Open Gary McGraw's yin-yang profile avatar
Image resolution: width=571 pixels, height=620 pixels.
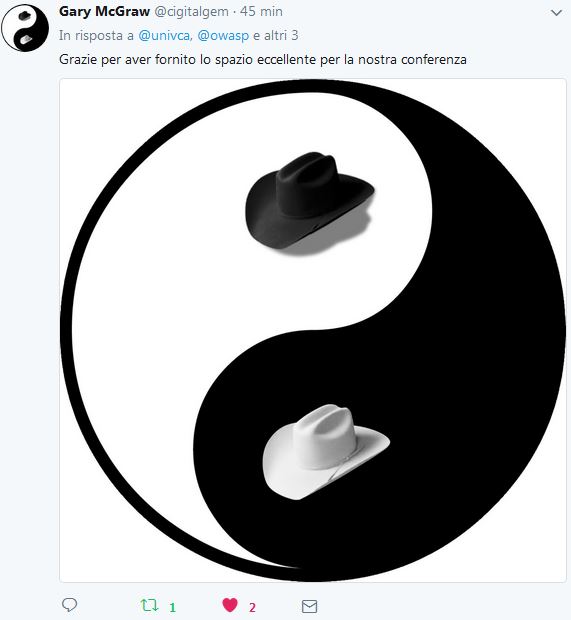tap(25, 28)
